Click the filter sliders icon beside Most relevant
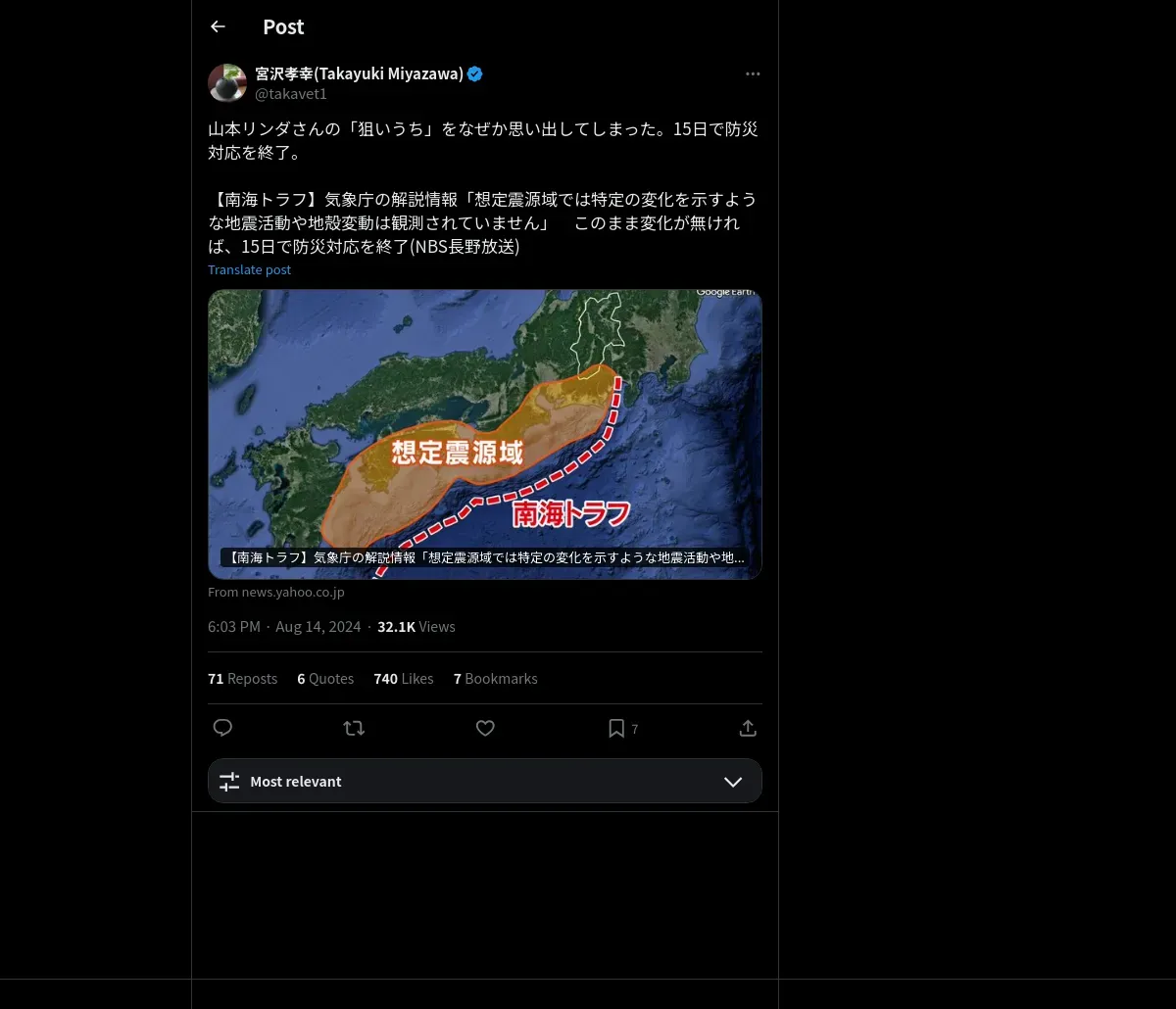This screenshot has height=1009, width=1176. point(229,782)
